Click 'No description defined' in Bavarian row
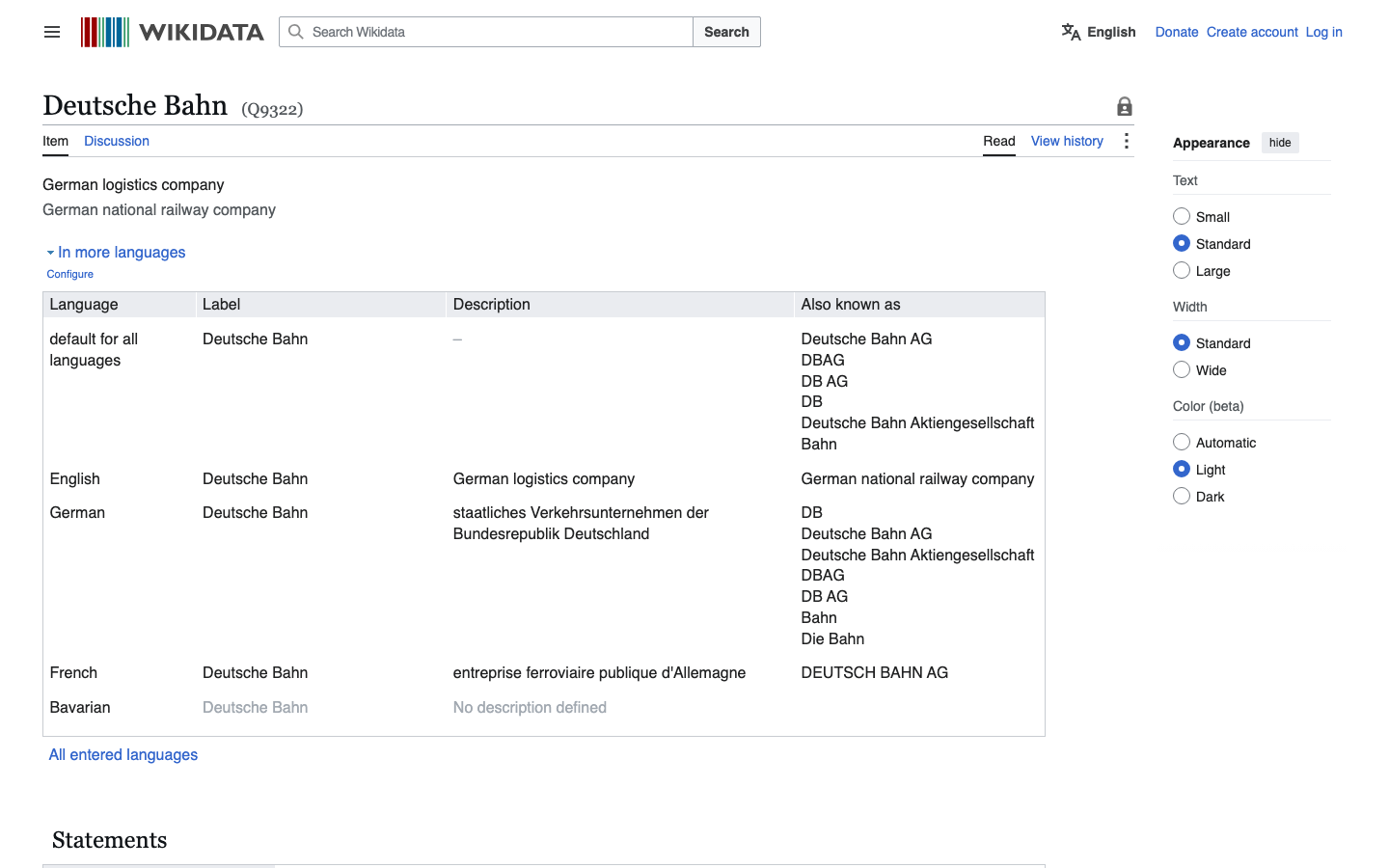1389x868 pixels. 530,707
